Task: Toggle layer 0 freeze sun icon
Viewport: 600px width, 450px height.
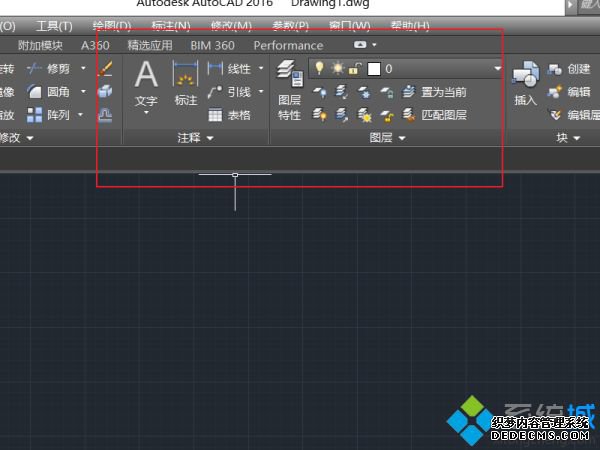Action: tap(338, 68)
